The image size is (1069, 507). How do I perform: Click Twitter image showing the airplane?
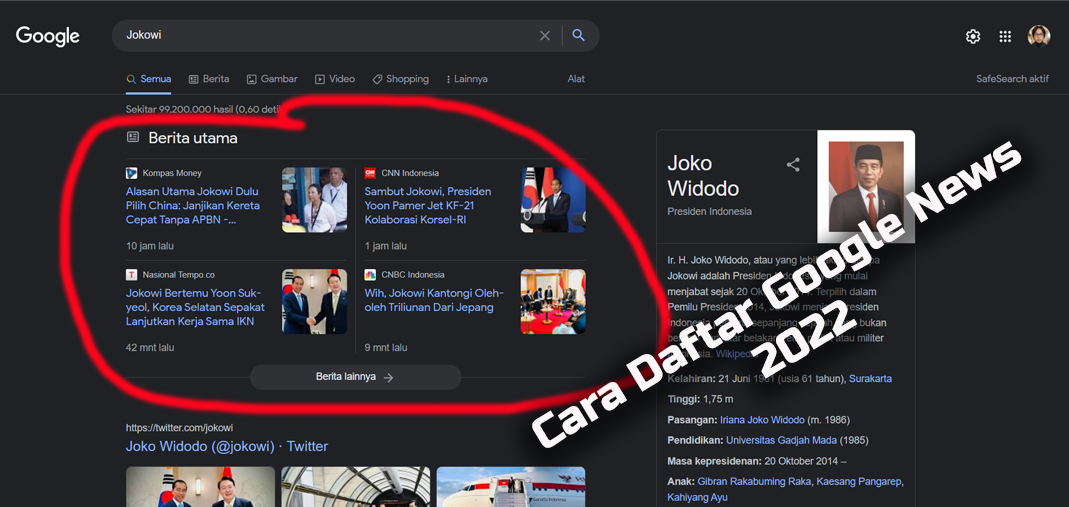(511, 487)
